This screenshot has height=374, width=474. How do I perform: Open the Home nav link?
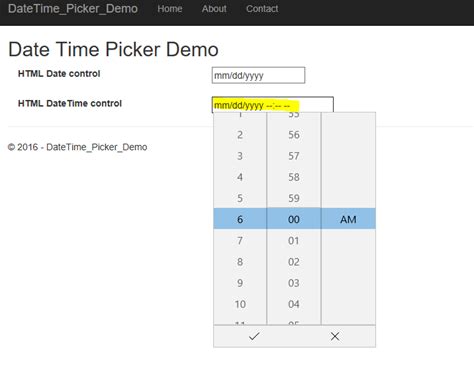170,9
